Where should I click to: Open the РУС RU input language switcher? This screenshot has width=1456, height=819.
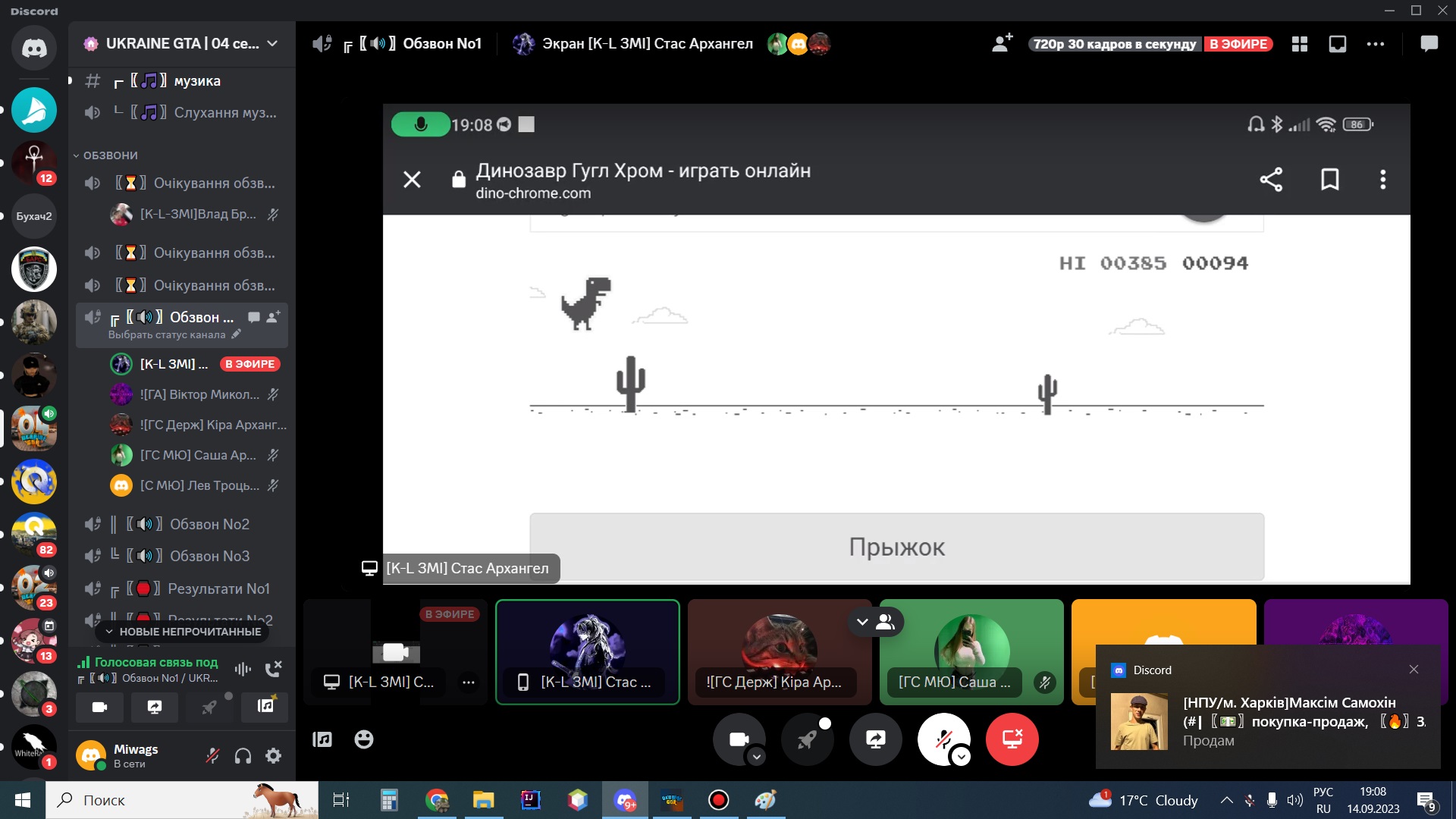[x=1323, y=800]
